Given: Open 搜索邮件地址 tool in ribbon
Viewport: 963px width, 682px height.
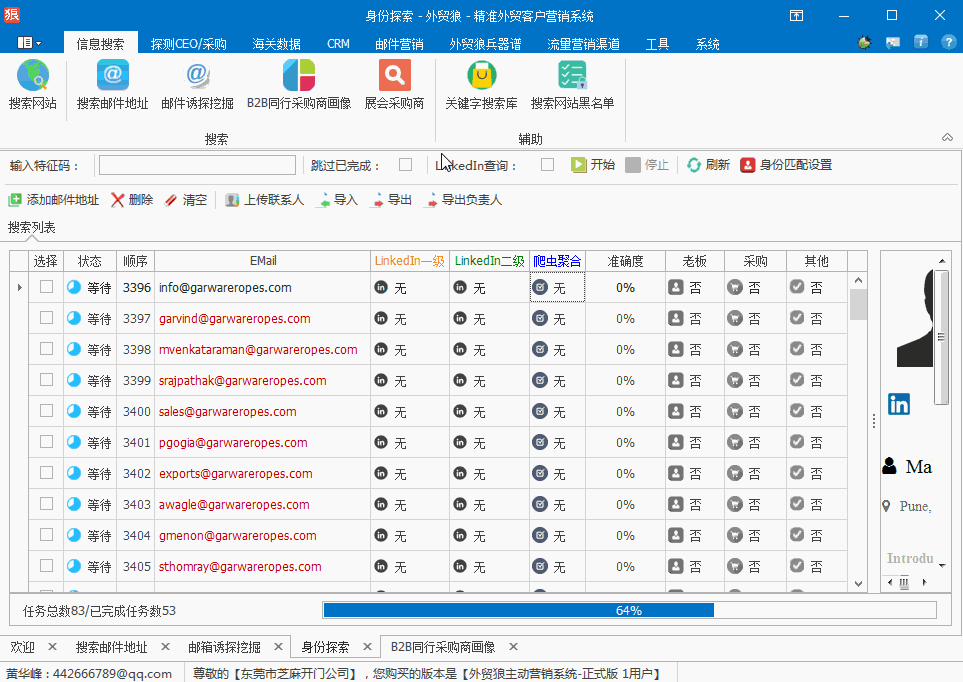Looking at the screenshot, I should coord(112,77).
